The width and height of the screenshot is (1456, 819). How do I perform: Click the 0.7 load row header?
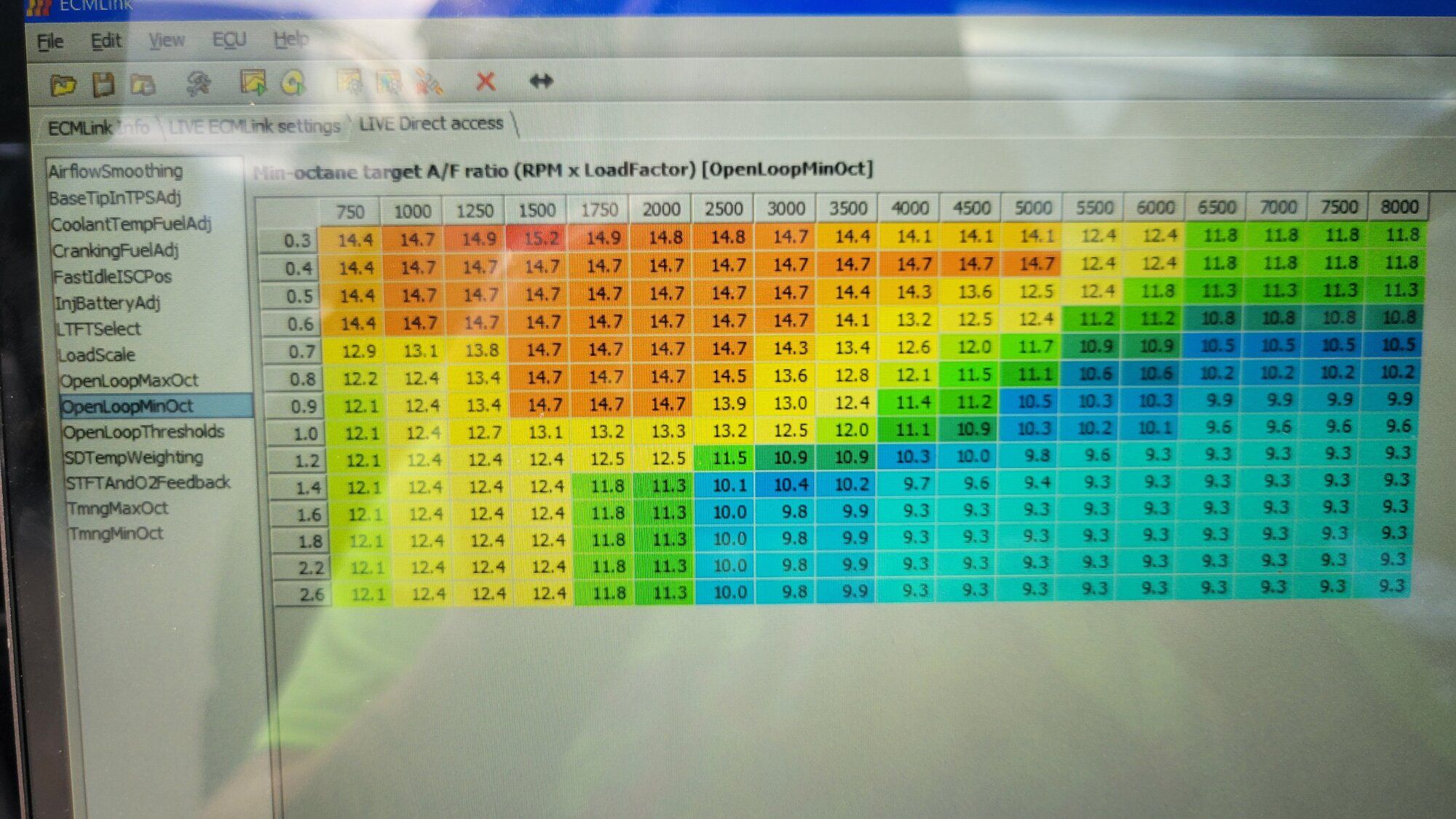point(293,352)
